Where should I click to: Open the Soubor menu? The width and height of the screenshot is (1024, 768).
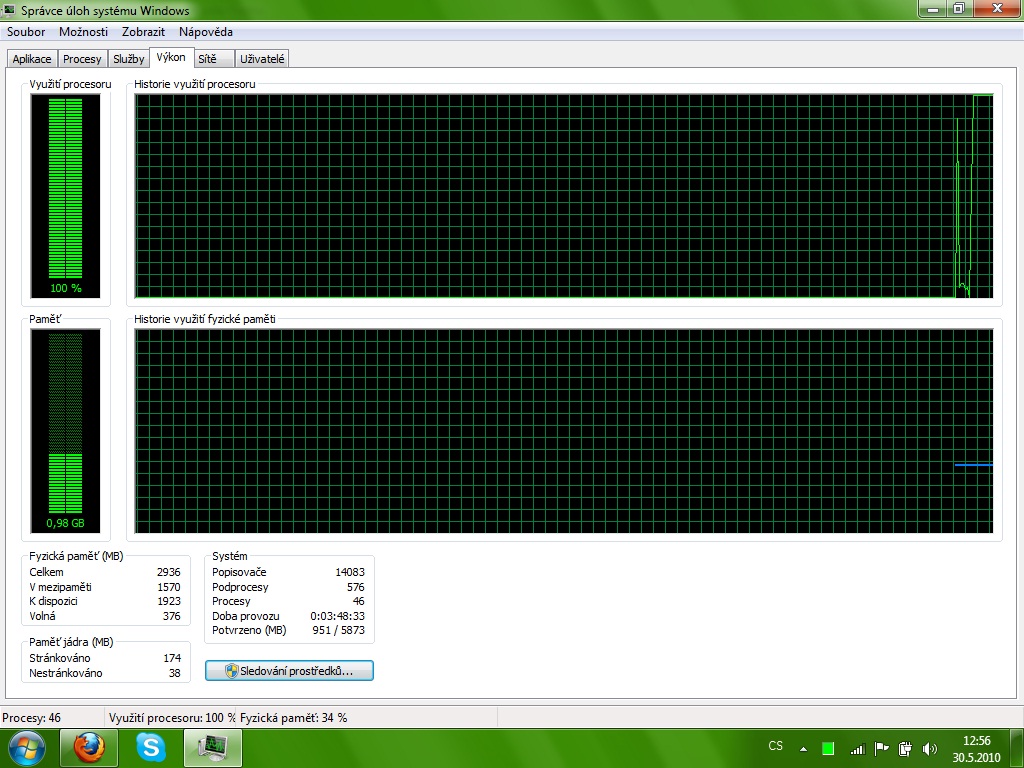[x=26, y=32]
